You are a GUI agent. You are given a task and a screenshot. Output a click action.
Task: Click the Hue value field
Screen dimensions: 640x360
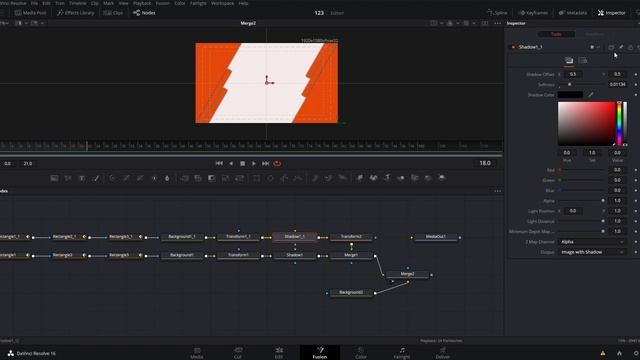click(567, 153)
